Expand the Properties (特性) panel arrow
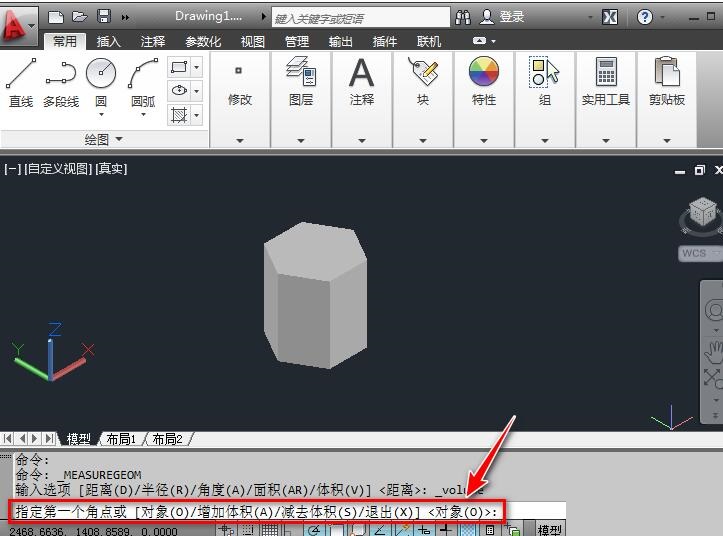 point(484,140)
